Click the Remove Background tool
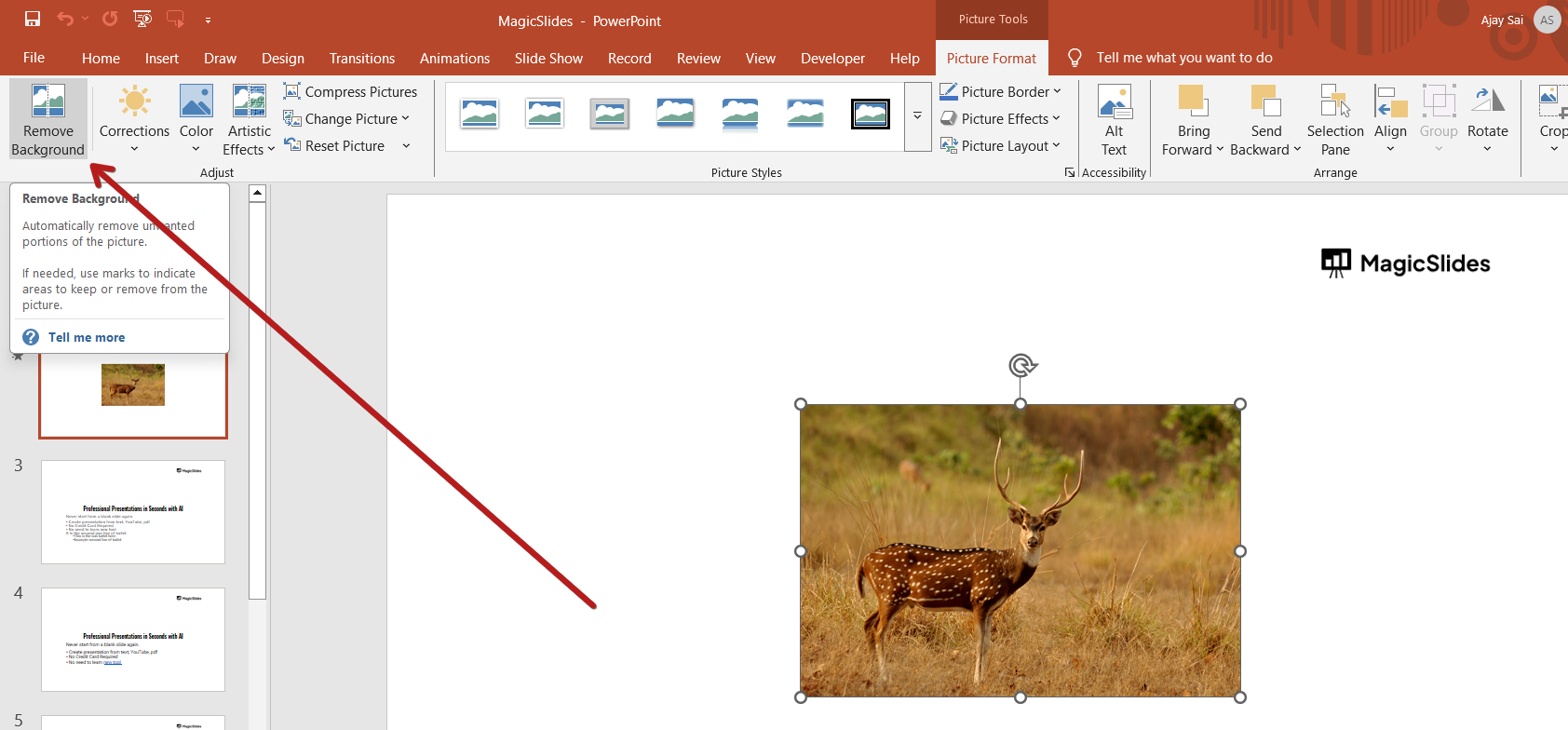Image resolution: width=1568 pixels, height=730 pixels. [x=48, y=118]
